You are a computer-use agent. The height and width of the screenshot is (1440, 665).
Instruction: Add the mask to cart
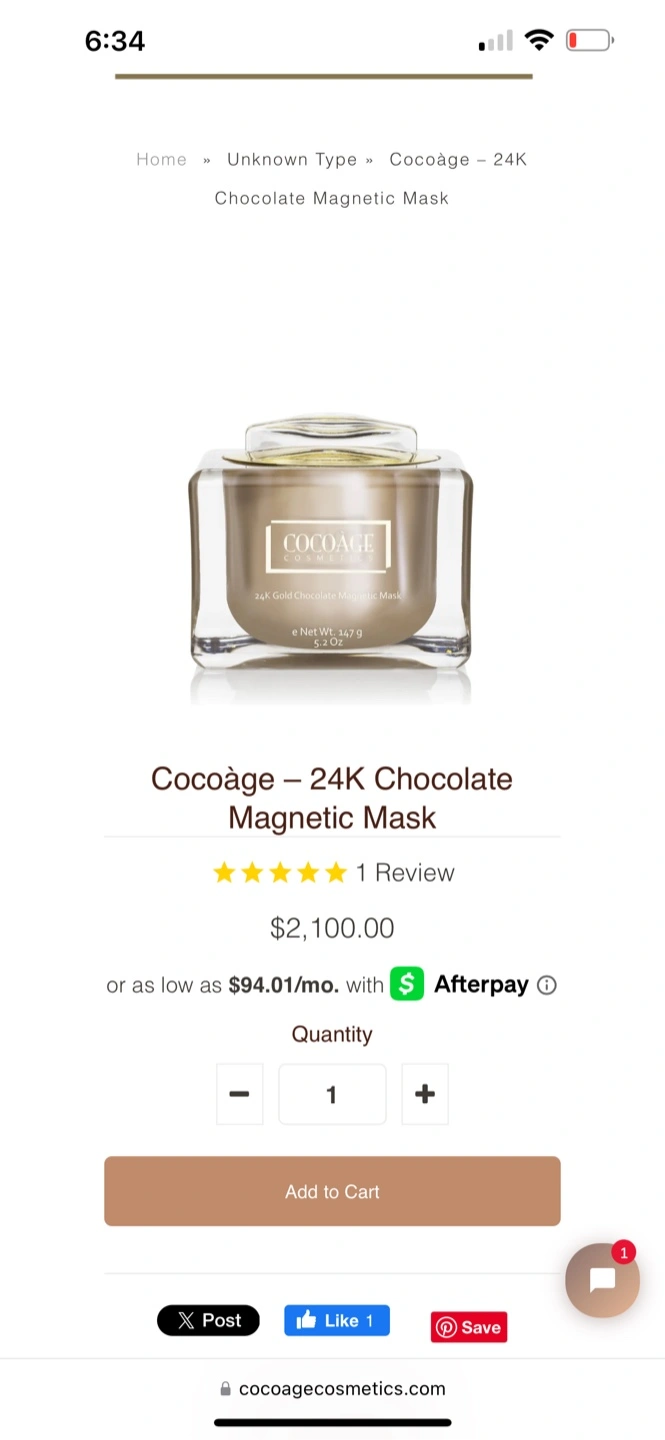332,1191
